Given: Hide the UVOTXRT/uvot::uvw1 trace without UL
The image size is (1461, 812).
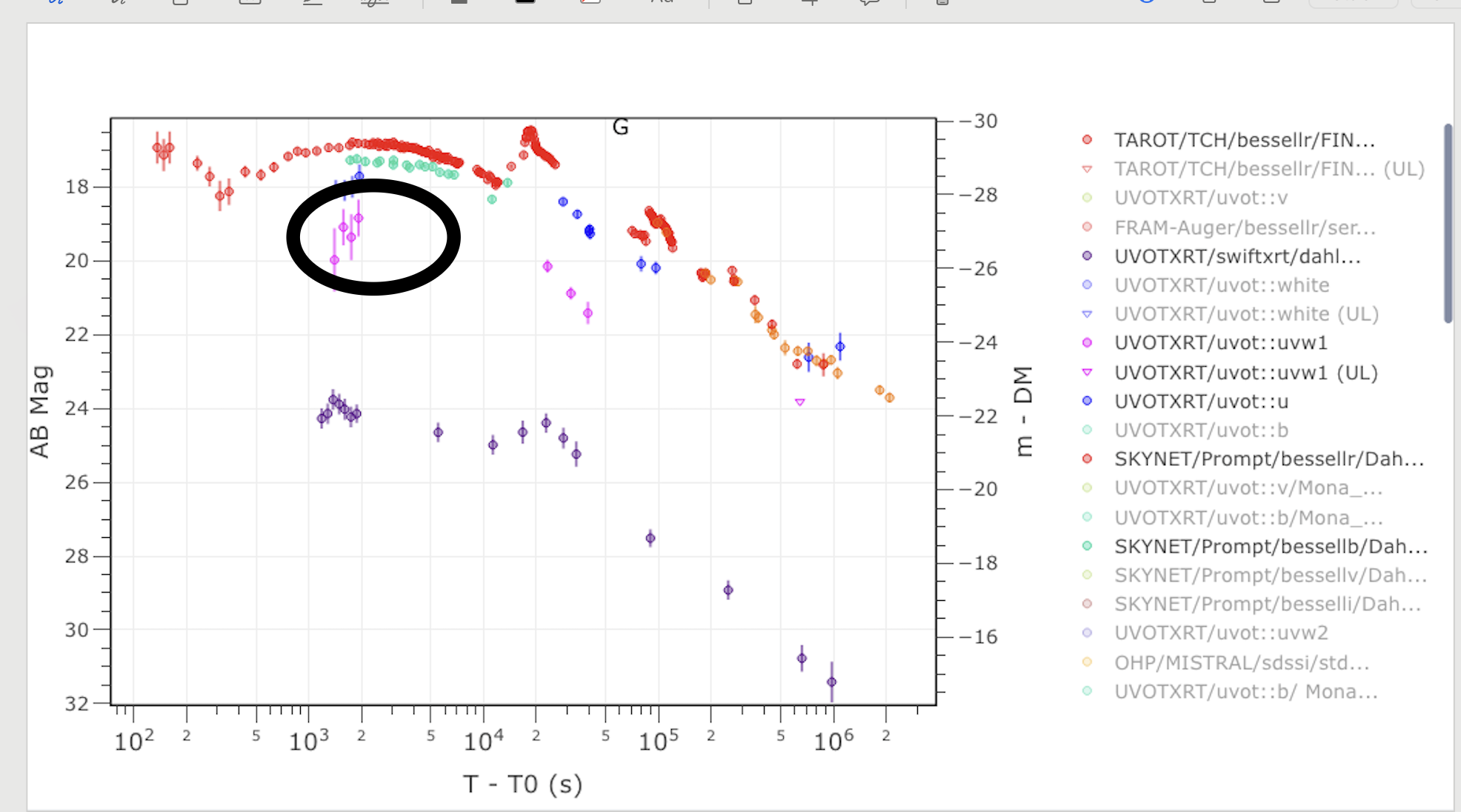Looking at the screenshot, I should click(1220, 343).
